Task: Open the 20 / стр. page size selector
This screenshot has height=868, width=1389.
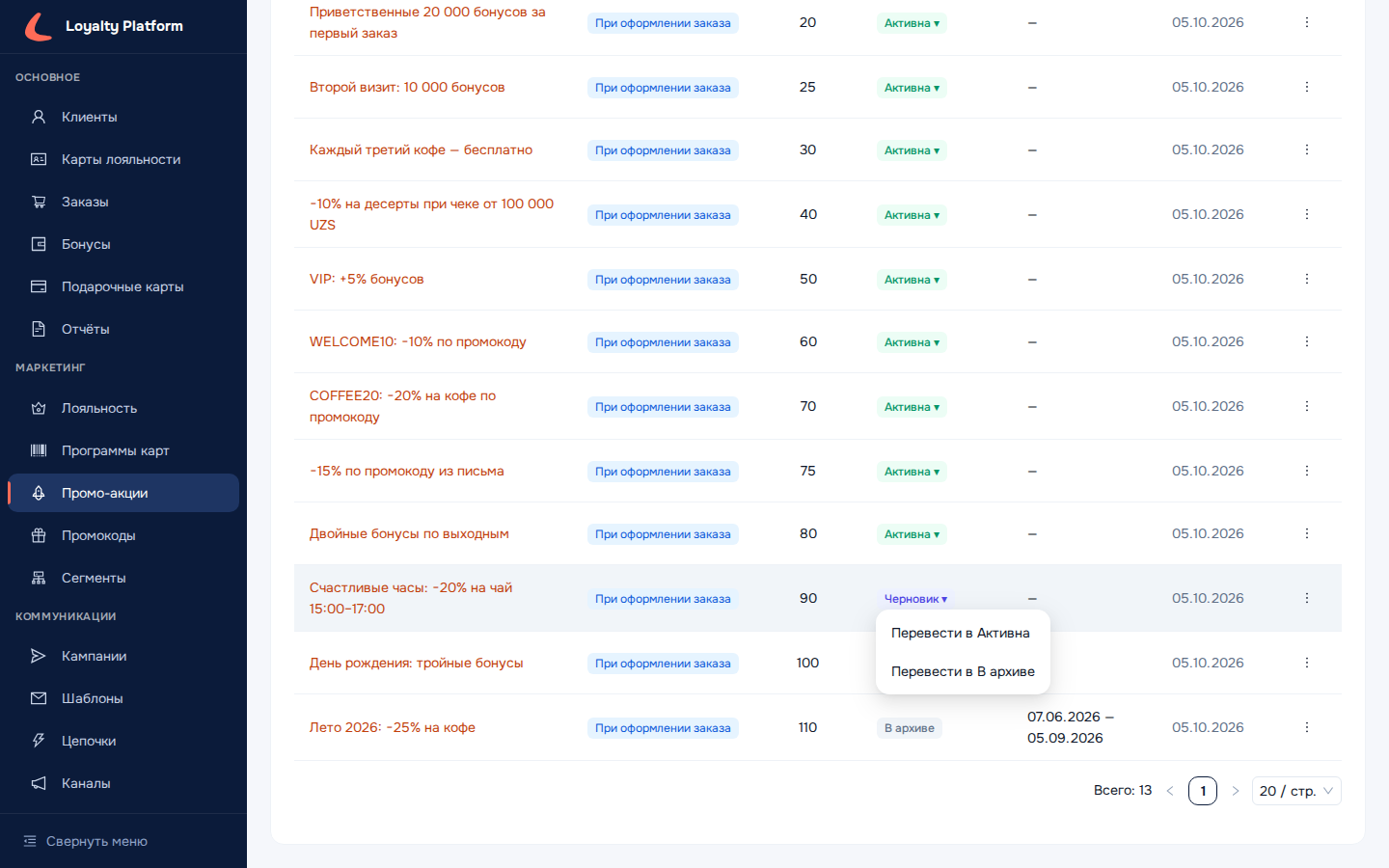Action: [x=1296, y=791]
